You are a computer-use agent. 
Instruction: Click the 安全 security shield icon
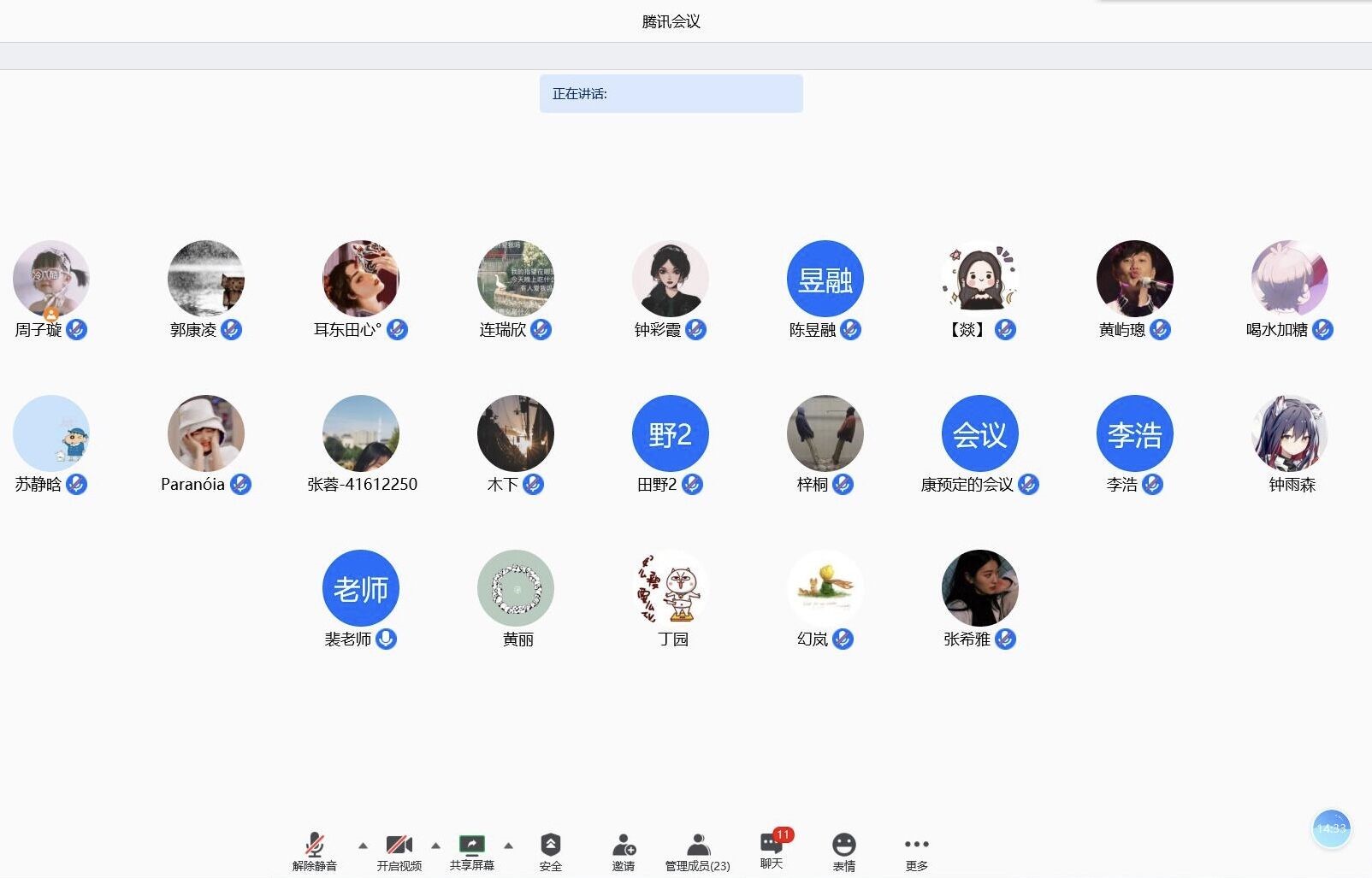pos(550,846)
